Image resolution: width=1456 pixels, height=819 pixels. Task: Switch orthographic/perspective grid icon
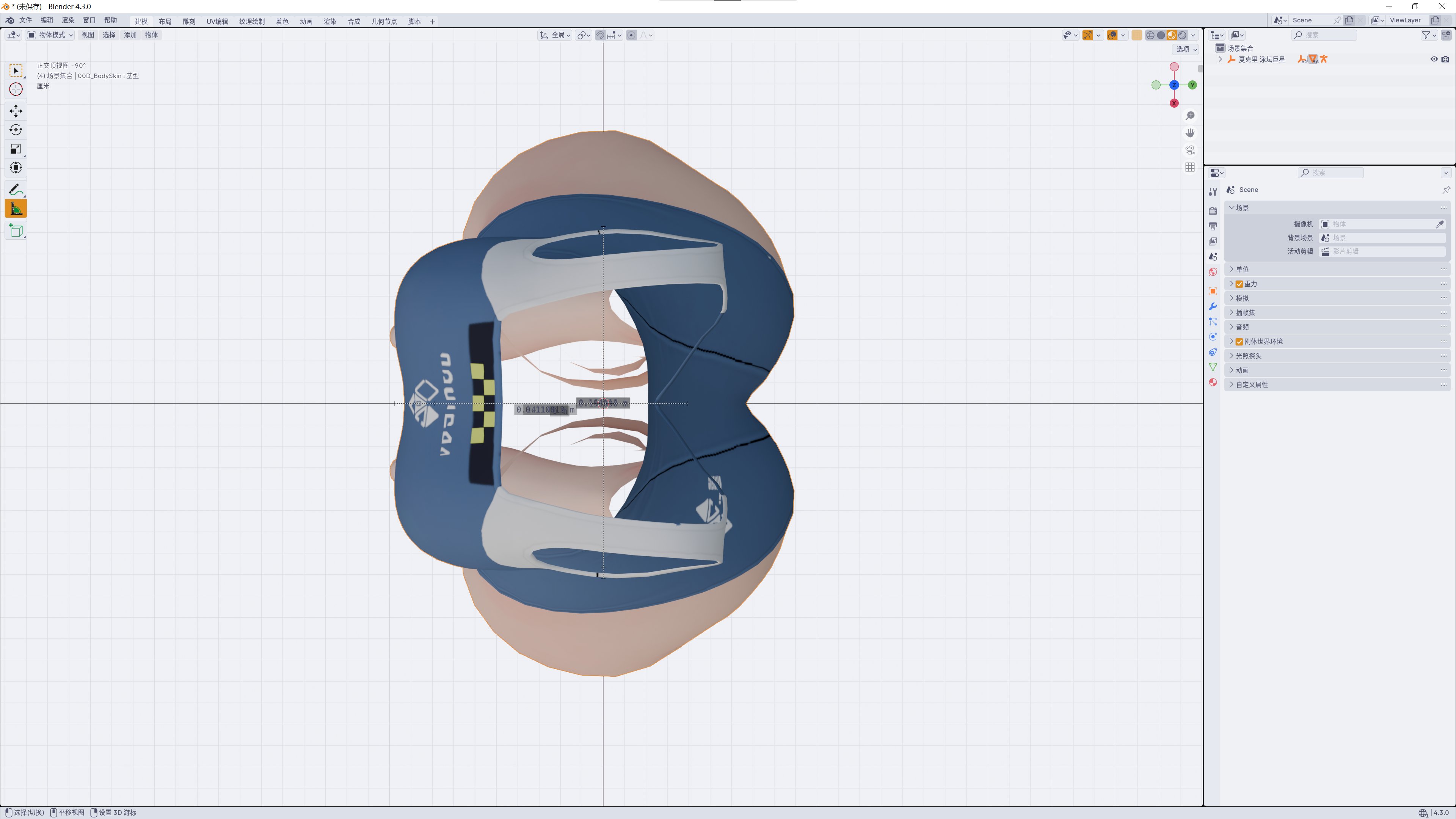(x=1190, y=167)
